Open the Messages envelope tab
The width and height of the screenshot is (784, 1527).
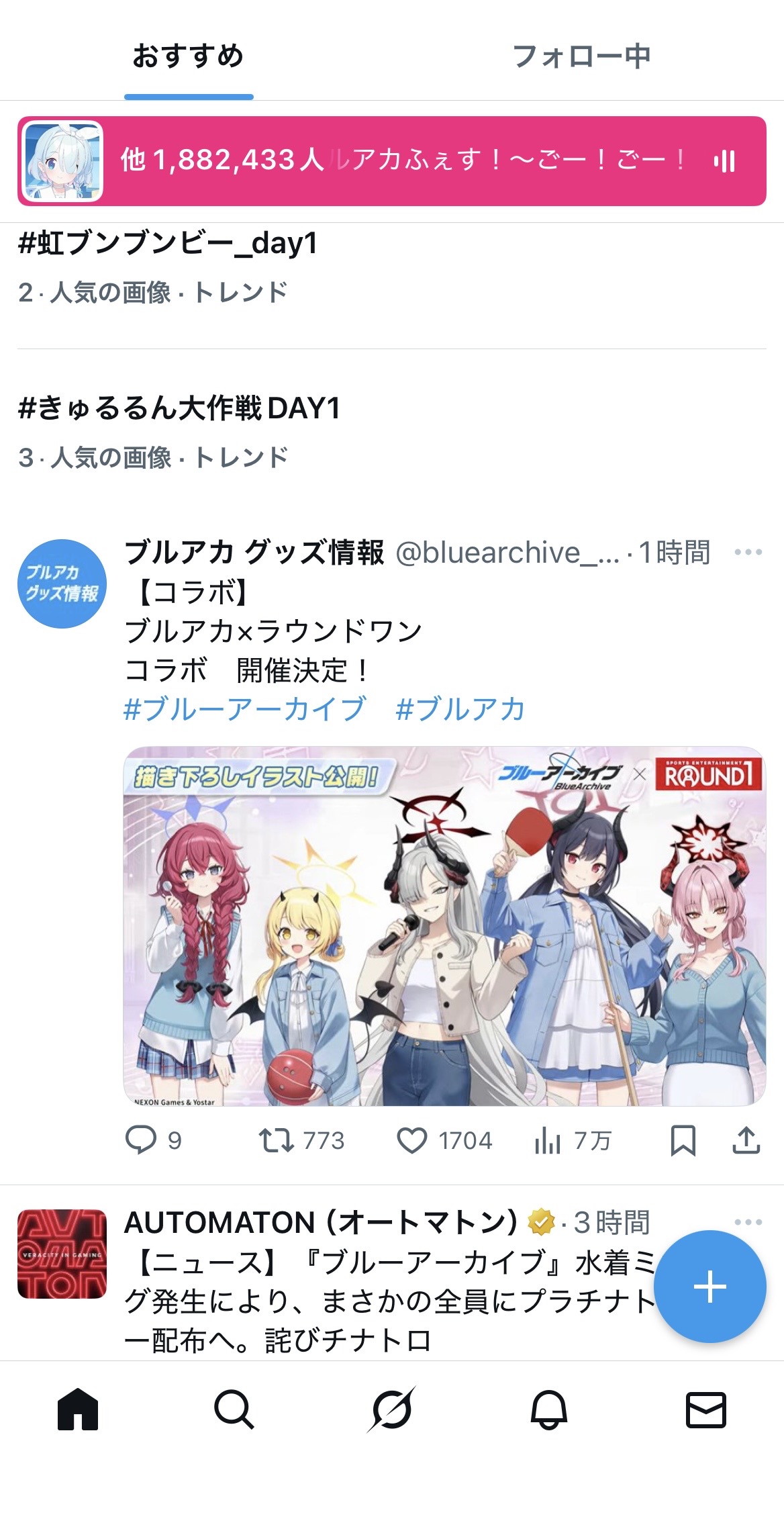[706, 1409]
